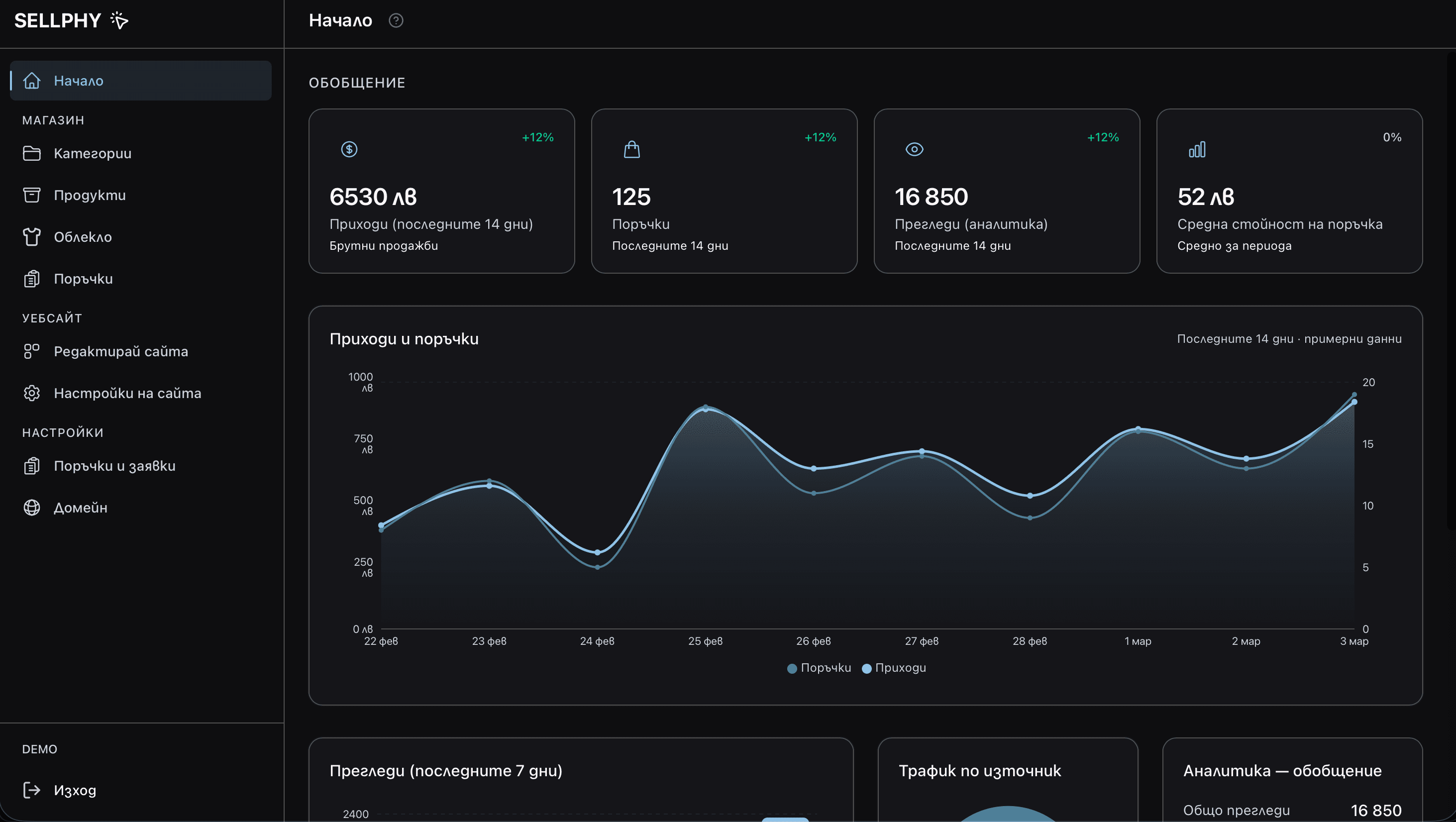Click the 25 фев data point on the chart
The image size is (1456, 822).
click(705, 409)
